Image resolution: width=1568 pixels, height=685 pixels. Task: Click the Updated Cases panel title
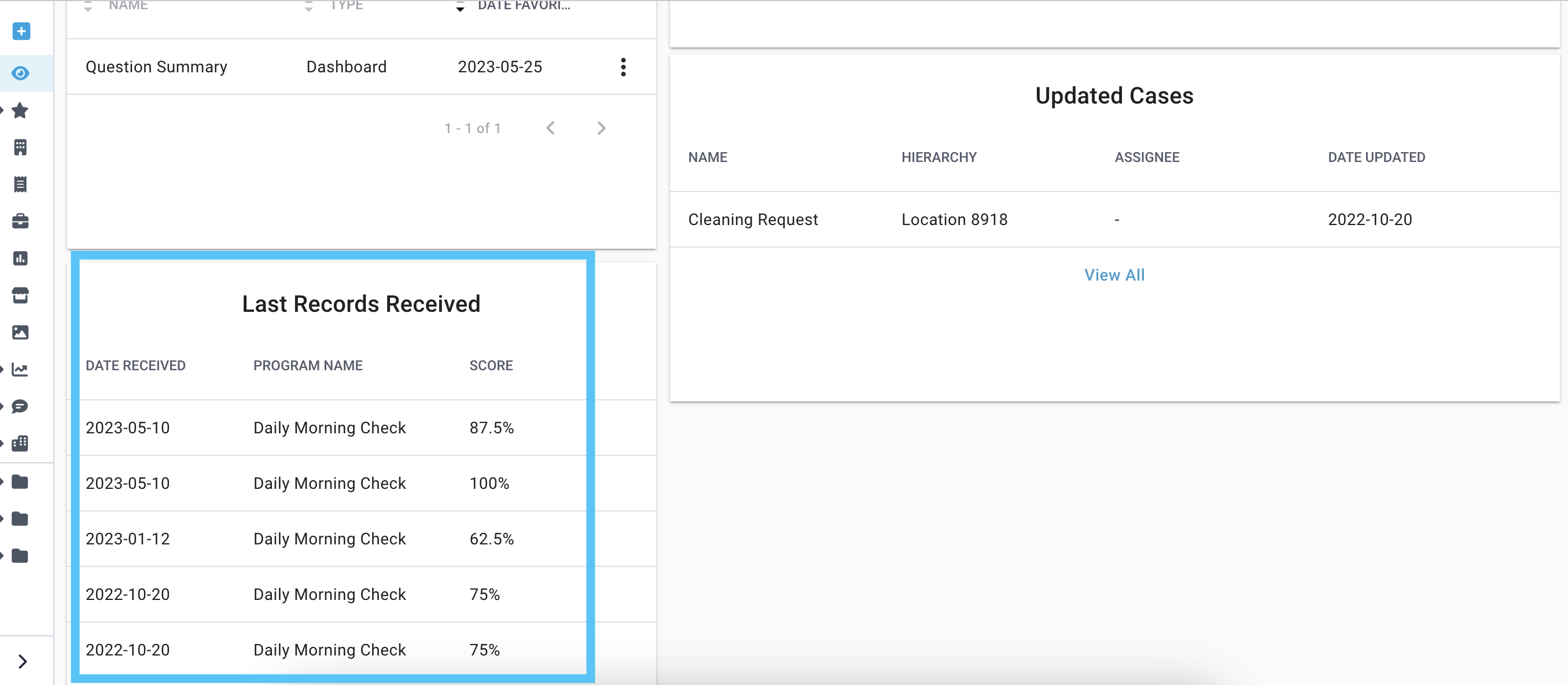coord(1114,95)
